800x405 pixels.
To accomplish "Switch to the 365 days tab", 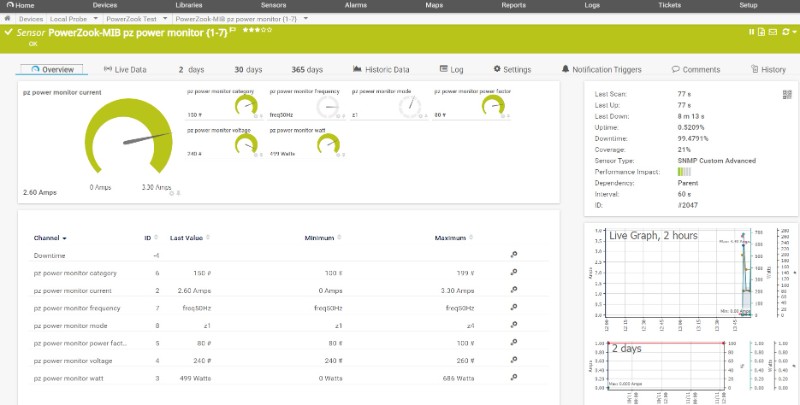I will point(307,69).
